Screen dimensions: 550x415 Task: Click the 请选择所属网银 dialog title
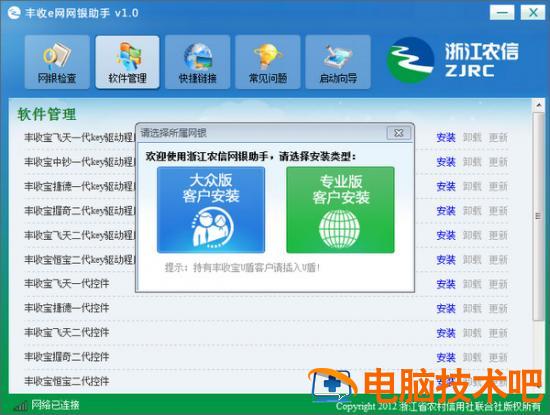point(173,133)
